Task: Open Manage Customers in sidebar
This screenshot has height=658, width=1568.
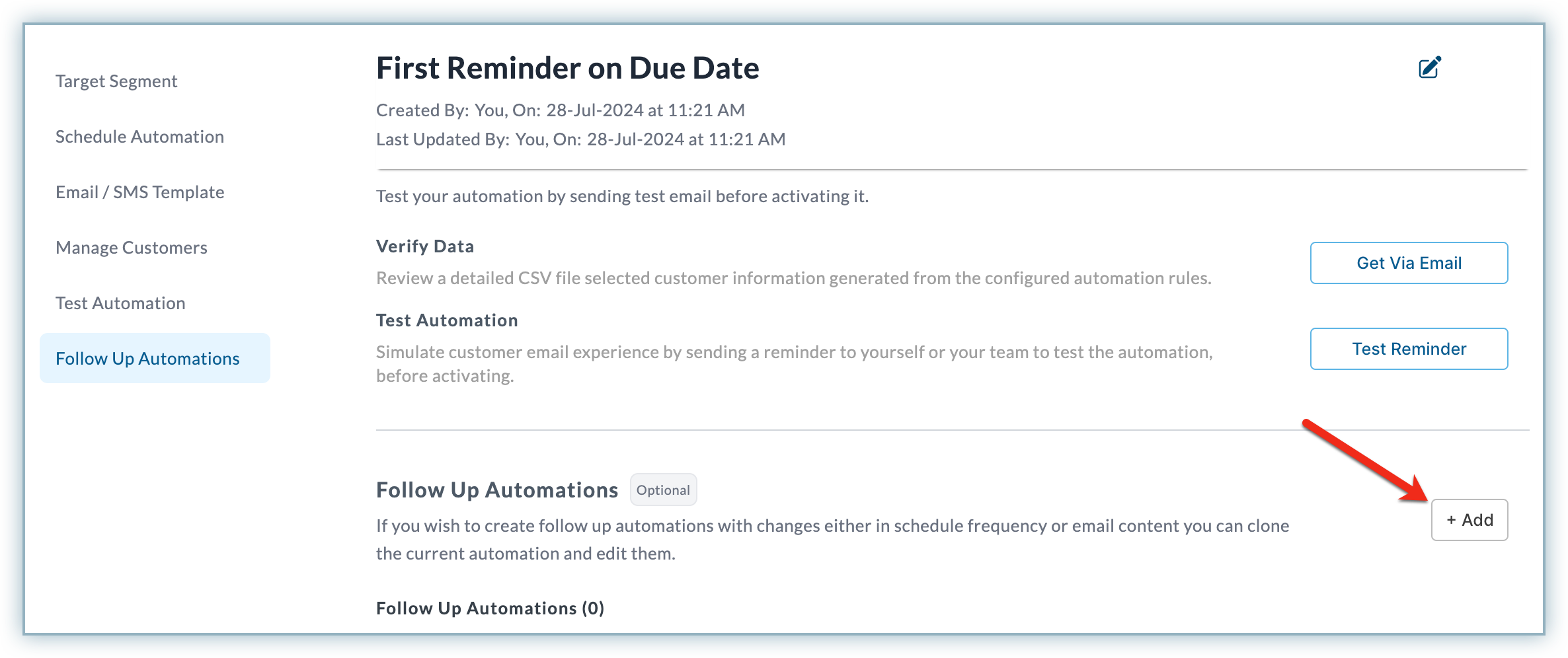Action: click(131, 248)
